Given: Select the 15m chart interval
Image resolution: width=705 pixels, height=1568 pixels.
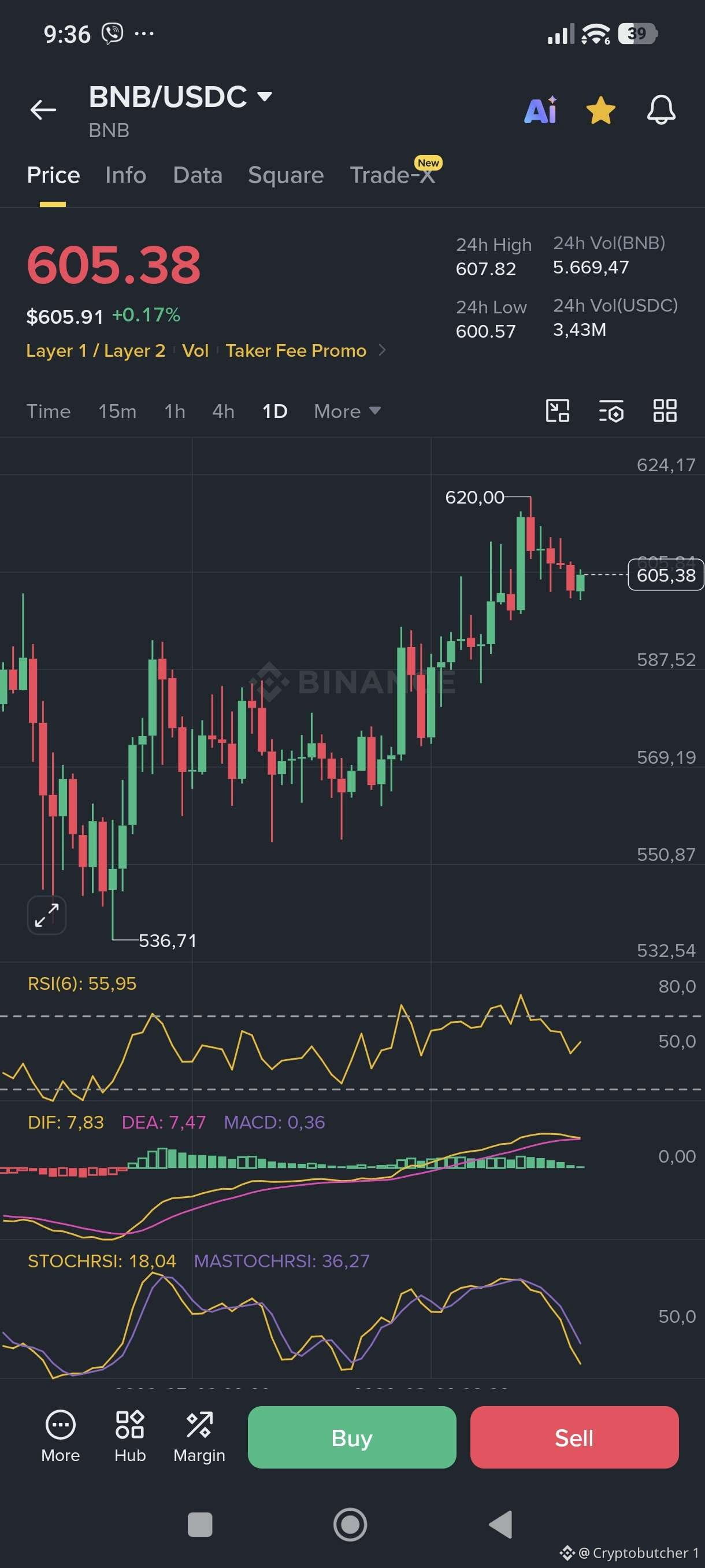Looking at the screenshot, I should pos(117,412).
